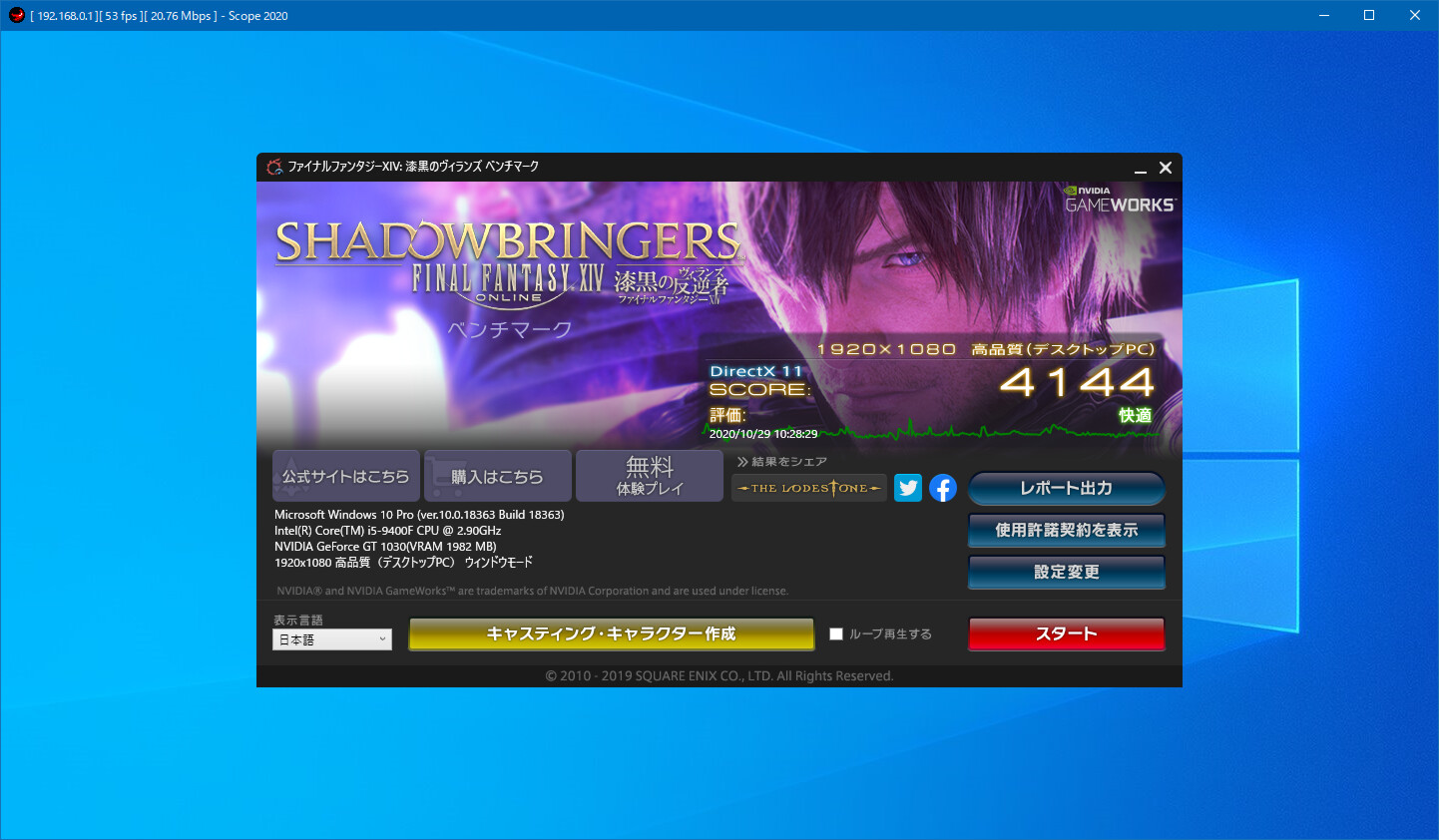1439x840 pixels.
Task: Minimize the Scope 2020 window
Action: pyautogui.click(x=1324, y=15)
